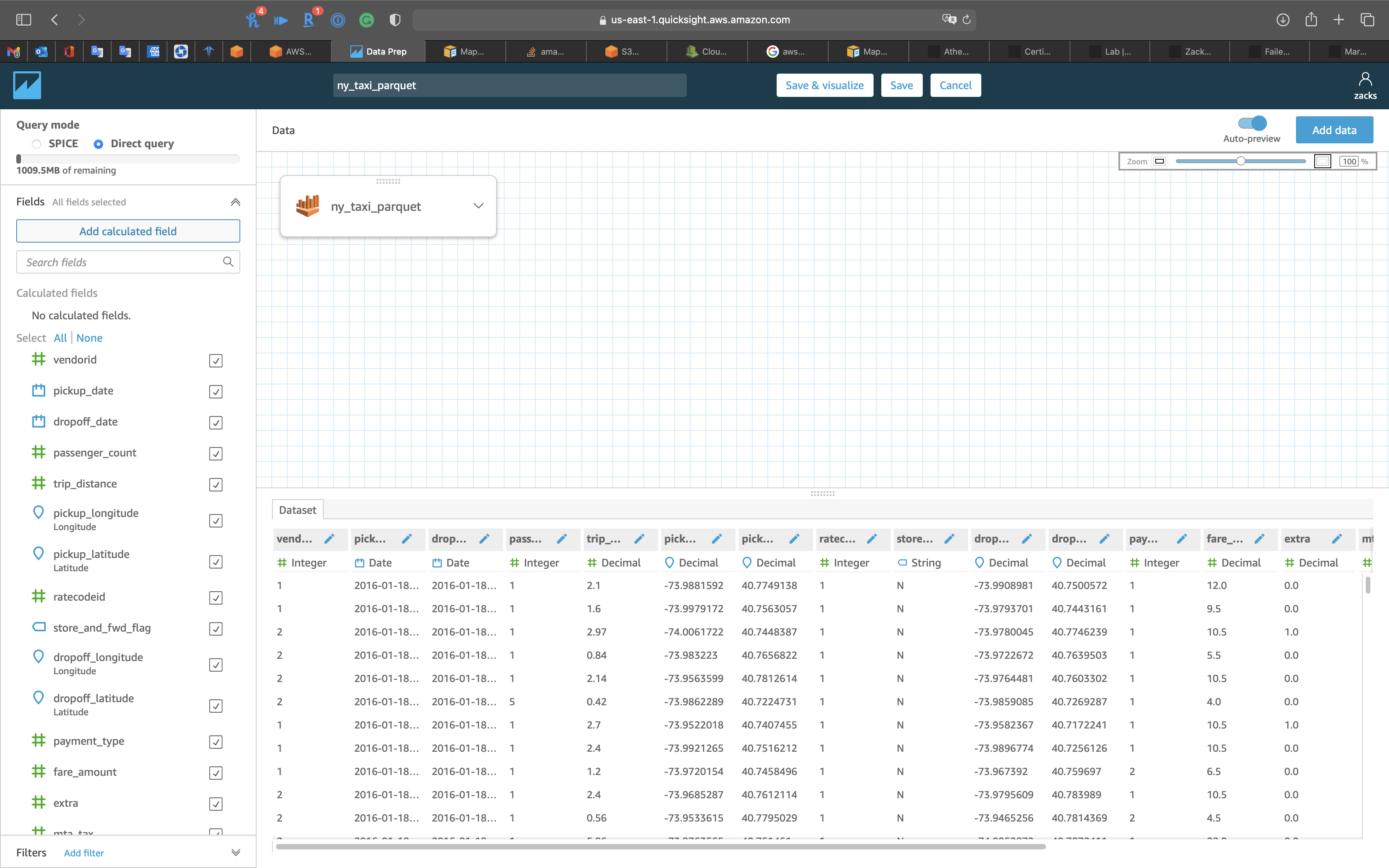1389x868 pixels.
Task: Click the zoom slider handle
Action: pos(1240,161)
